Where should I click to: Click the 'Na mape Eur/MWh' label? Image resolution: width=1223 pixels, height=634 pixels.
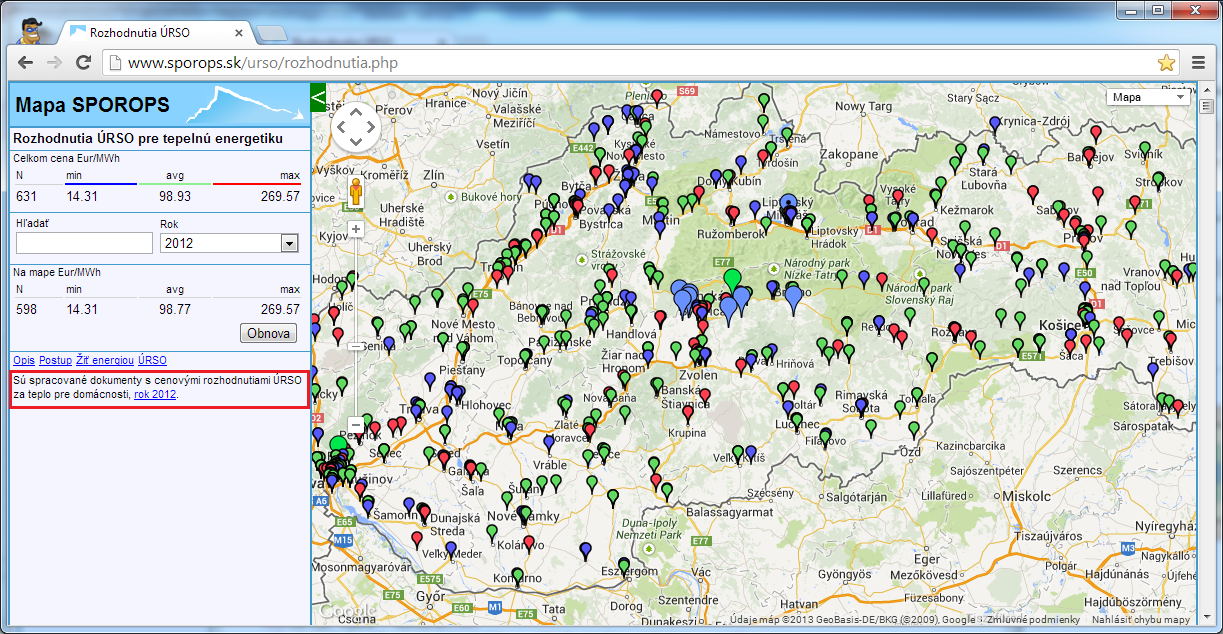pyautogui.click(x=56, y=272)
